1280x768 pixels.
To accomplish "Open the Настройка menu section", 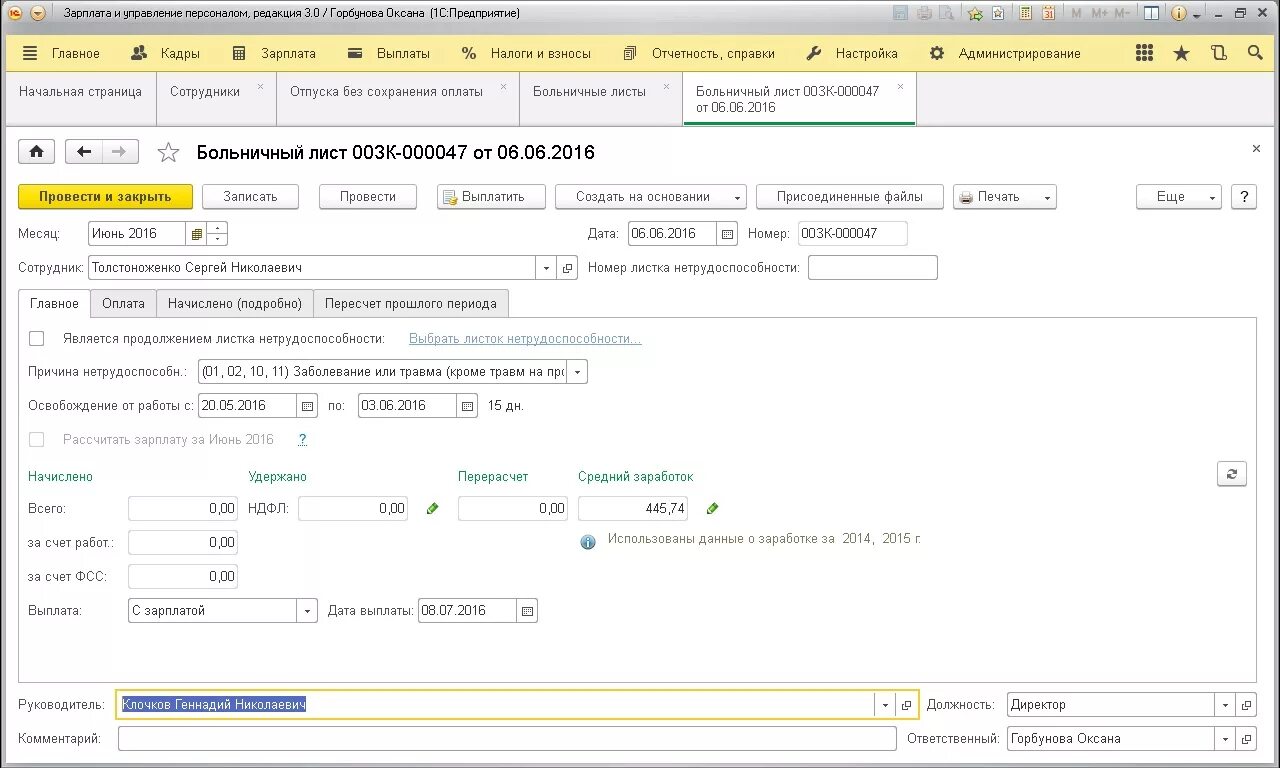I will [852, 53].
